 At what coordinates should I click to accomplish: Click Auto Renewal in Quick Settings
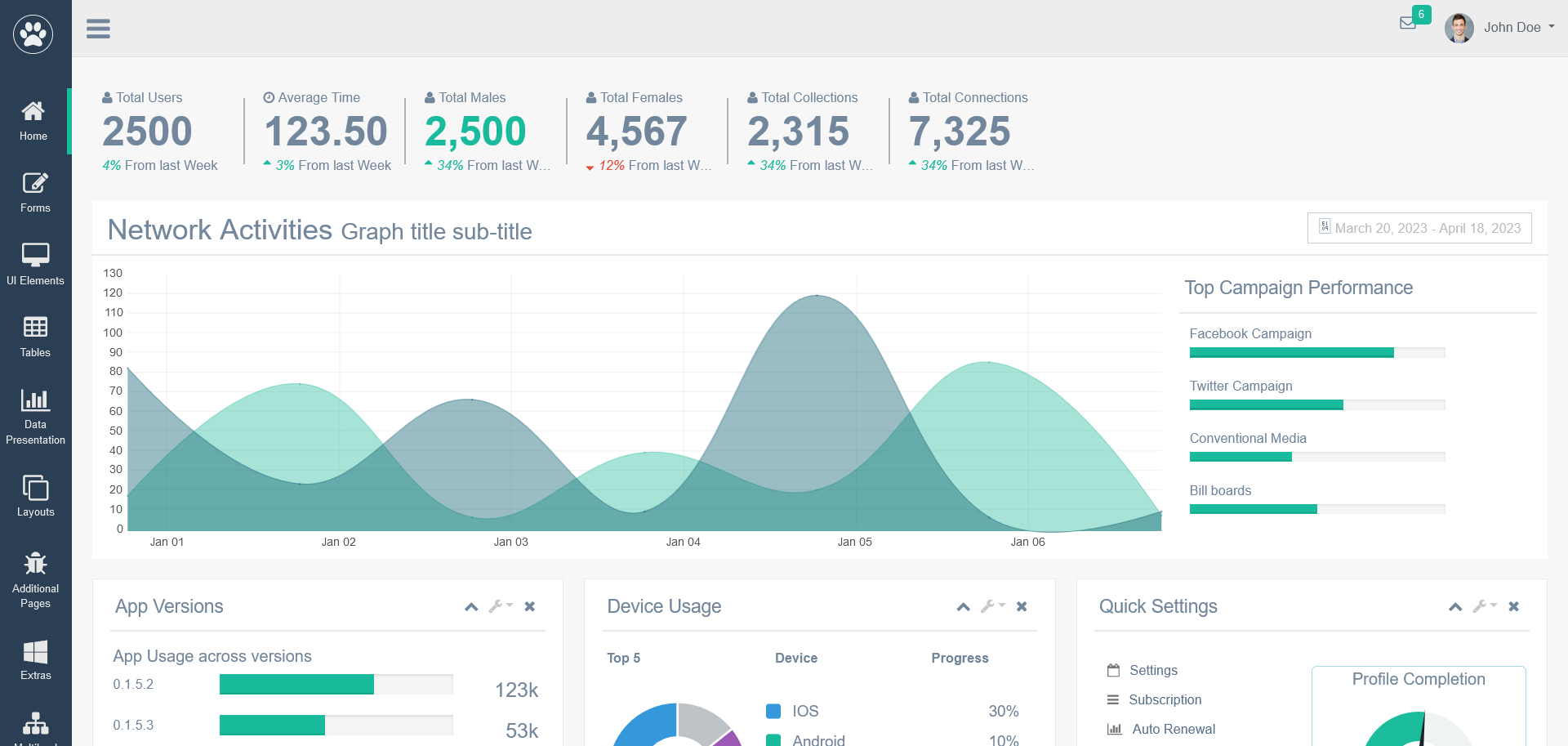tap(1173, 729)
